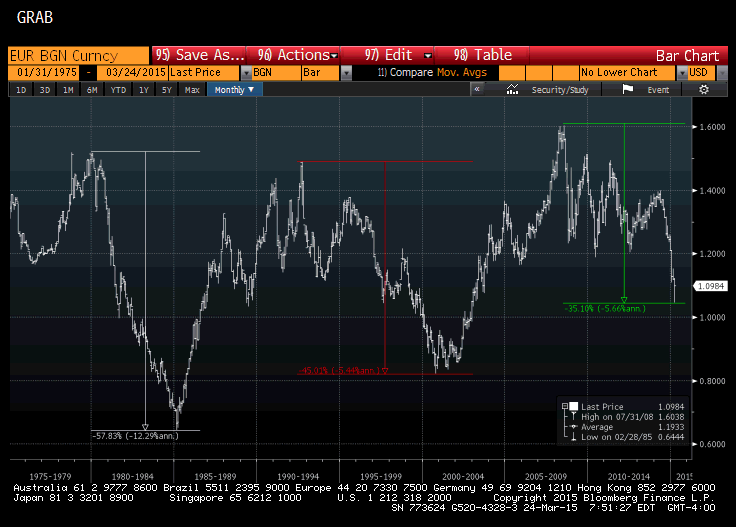Select the 1D range tab
This screenshot has height=527, width=736.
21,90
